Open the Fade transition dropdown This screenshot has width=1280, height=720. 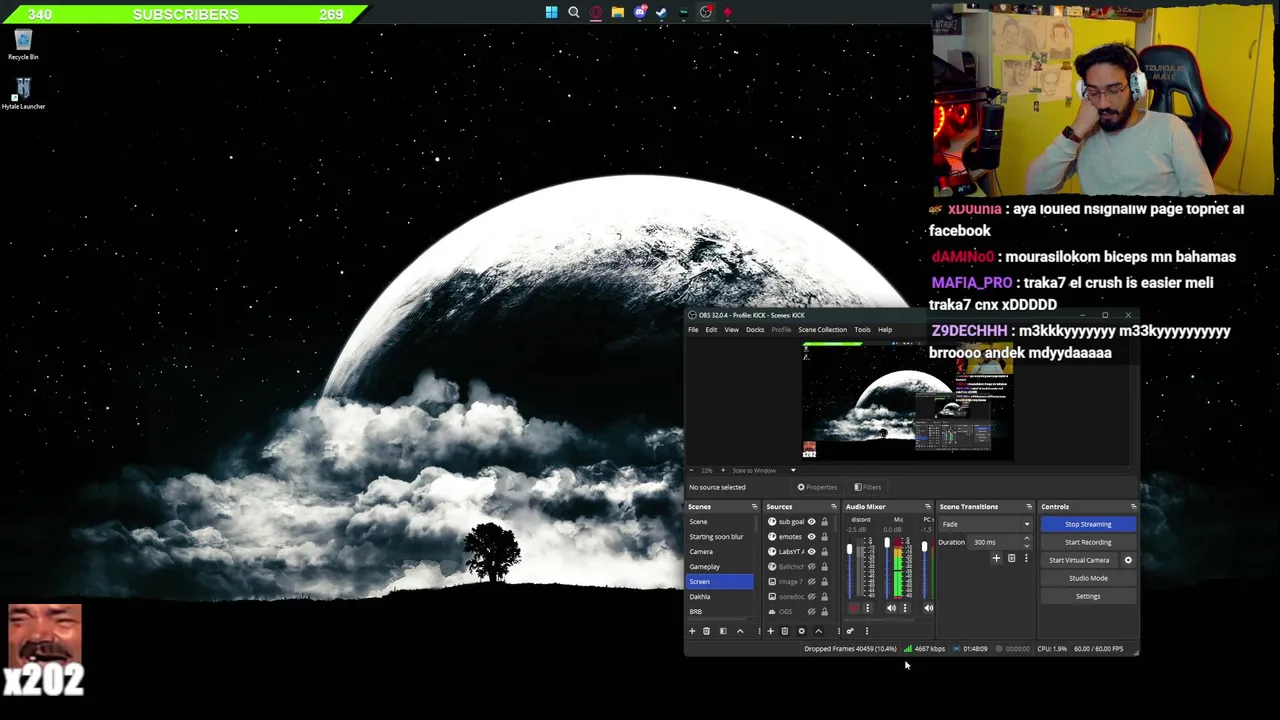tap(985, 524)
